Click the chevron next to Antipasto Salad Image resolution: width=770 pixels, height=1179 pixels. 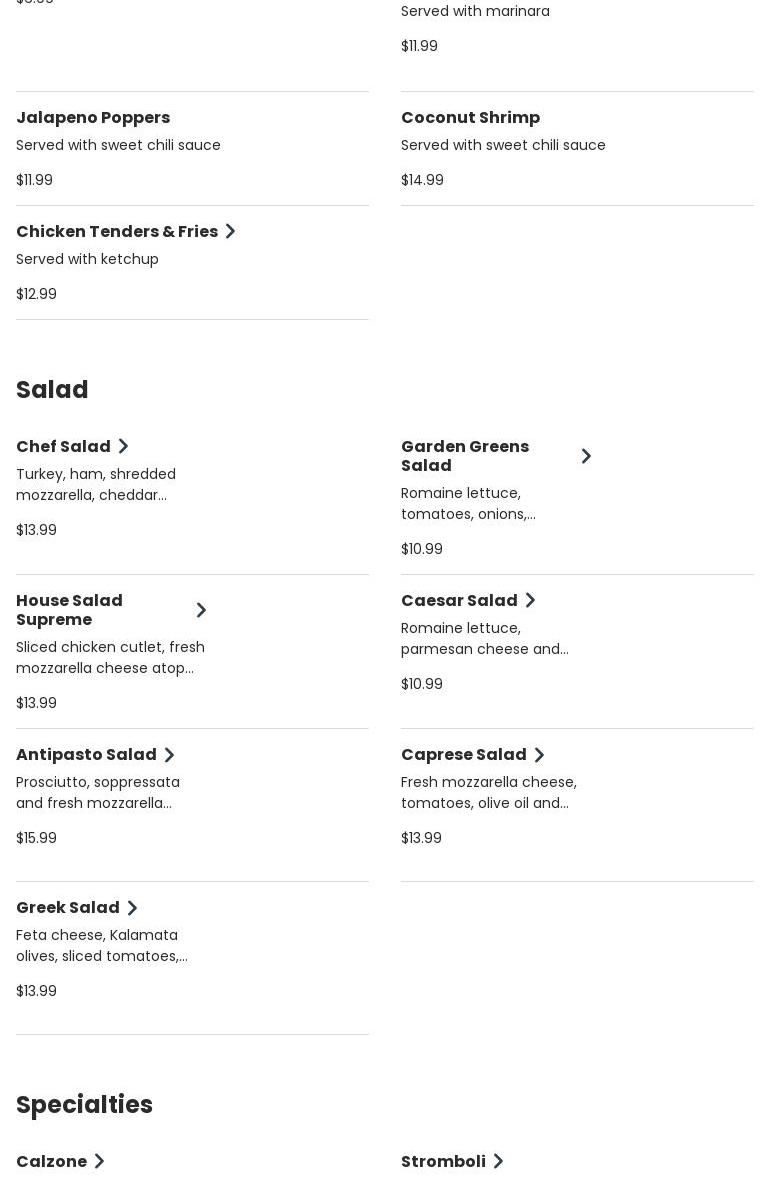[x=169, y=755]
